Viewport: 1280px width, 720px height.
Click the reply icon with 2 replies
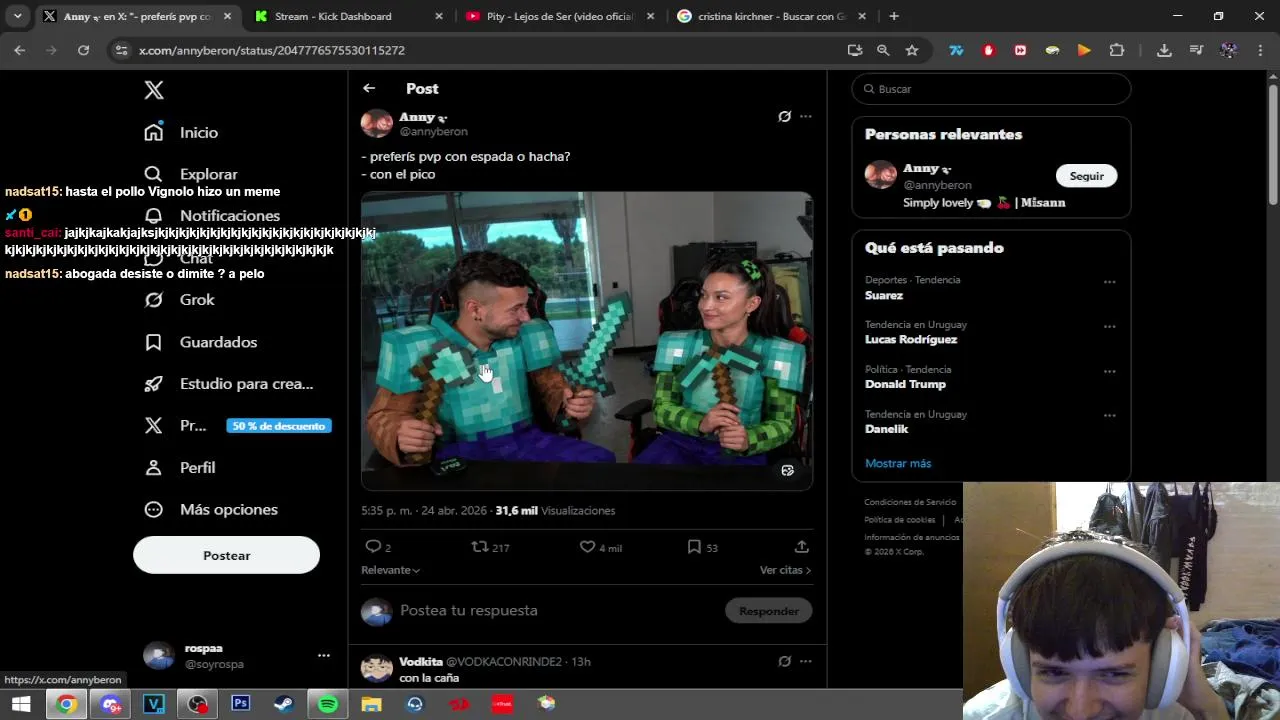373,546
